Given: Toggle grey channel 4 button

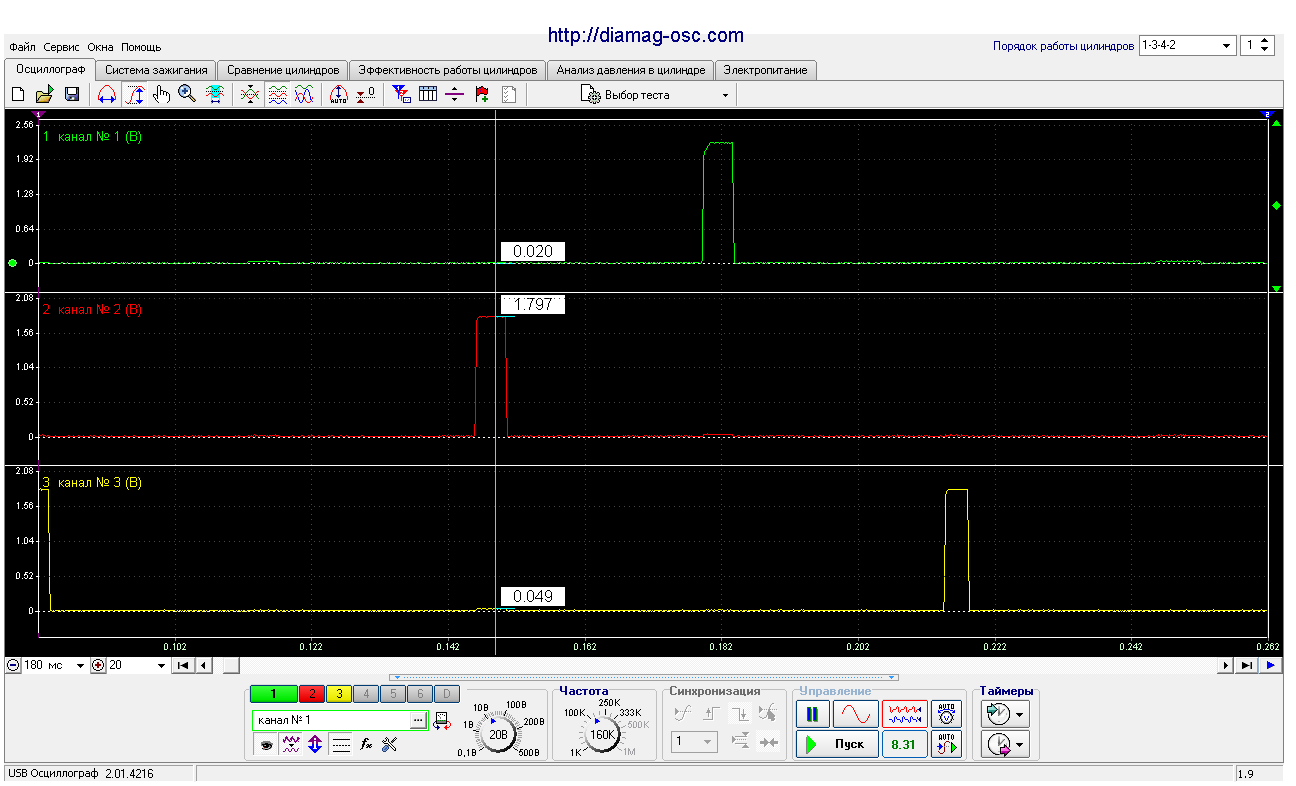Looking at the screenshot, I should click(x=366, y=694).
